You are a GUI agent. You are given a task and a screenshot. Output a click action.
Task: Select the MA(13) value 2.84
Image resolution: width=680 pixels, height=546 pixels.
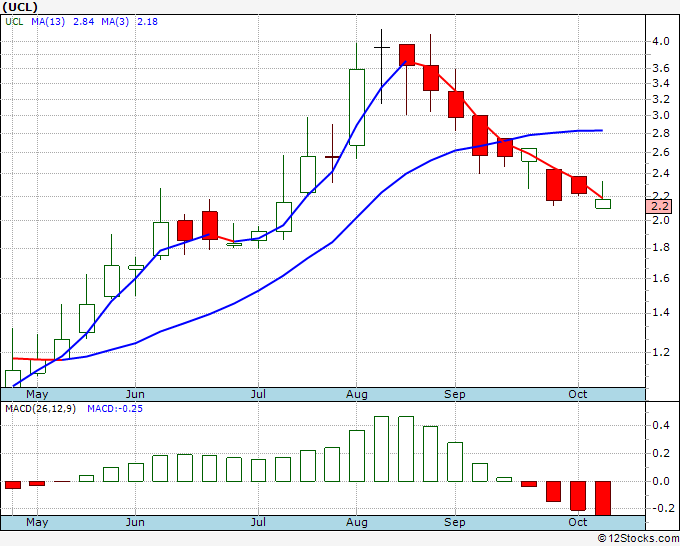(x=84, y=22)
